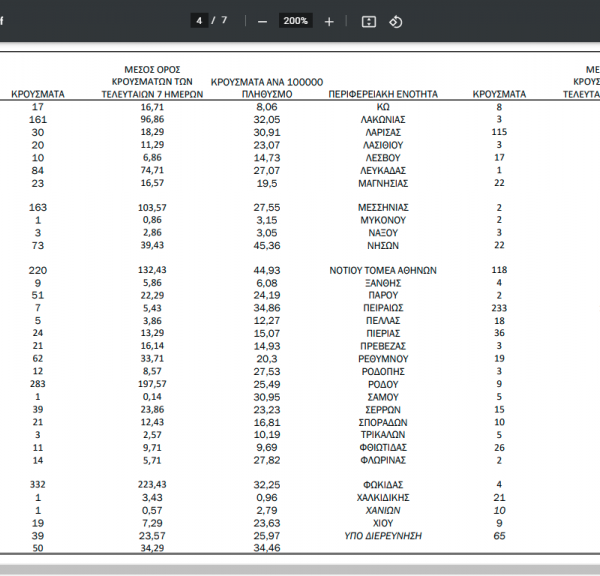
Task: Edit the current page number field
Action: 199,20
